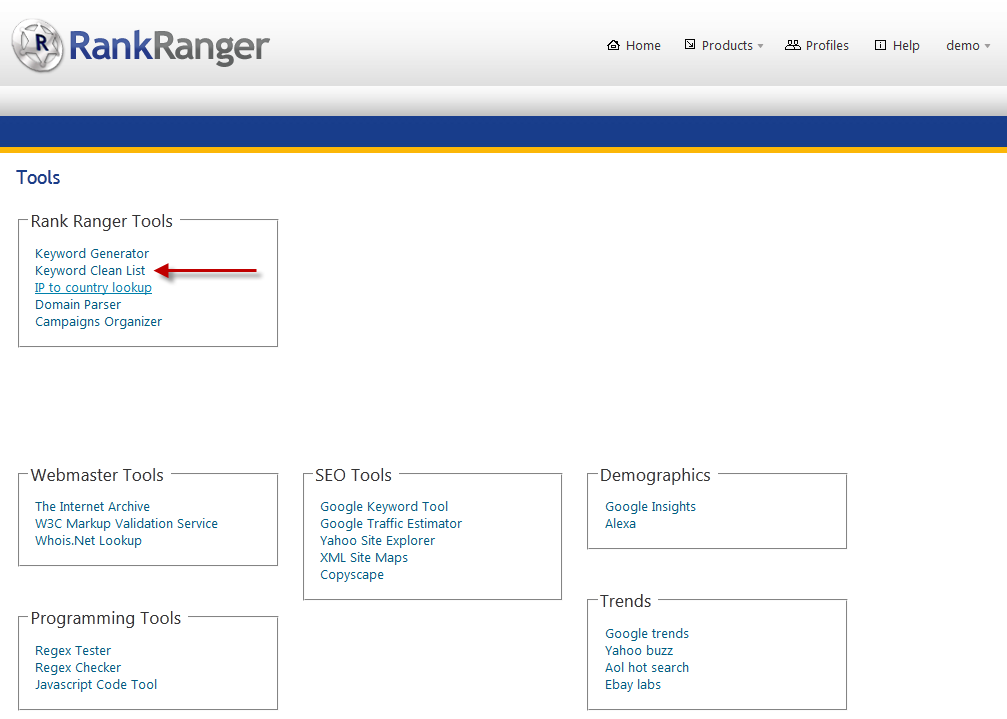The width and height of the screenshot is (1007, 719).
Task: Open XML Site Maps link
Action: 364,558
